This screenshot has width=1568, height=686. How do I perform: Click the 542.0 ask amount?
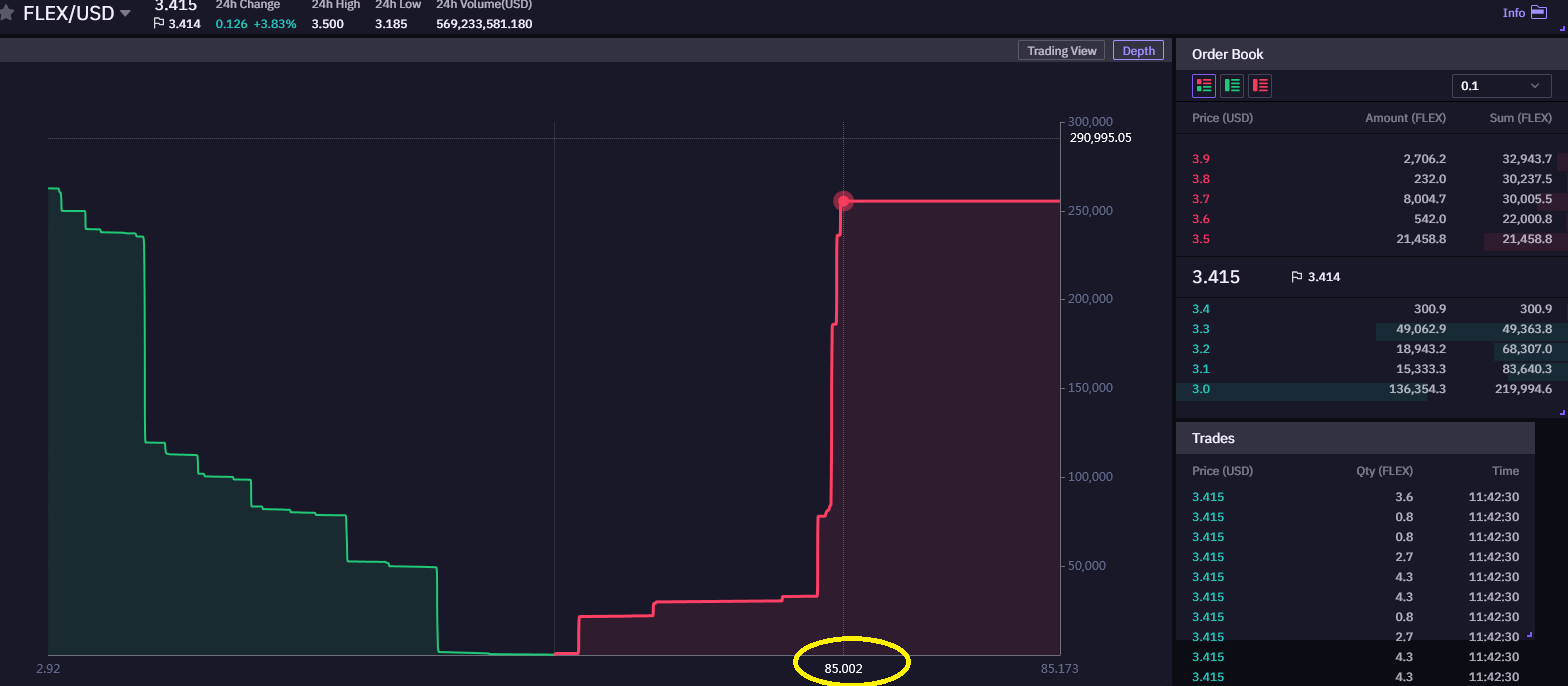1431,219
